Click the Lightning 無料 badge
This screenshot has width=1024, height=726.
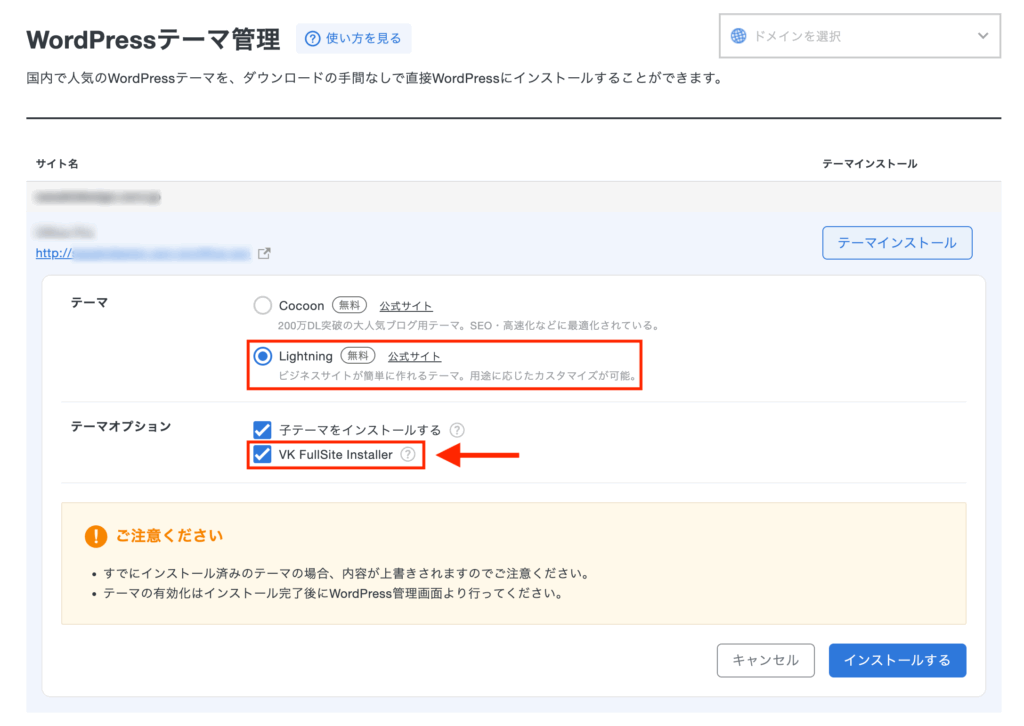tap(358, 356)
